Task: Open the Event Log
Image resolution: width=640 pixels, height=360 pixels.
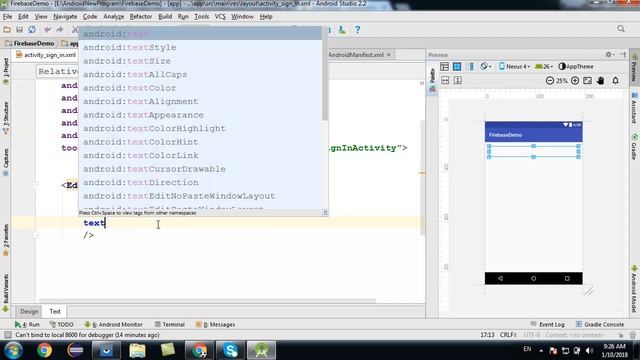Action: [547, 324]
